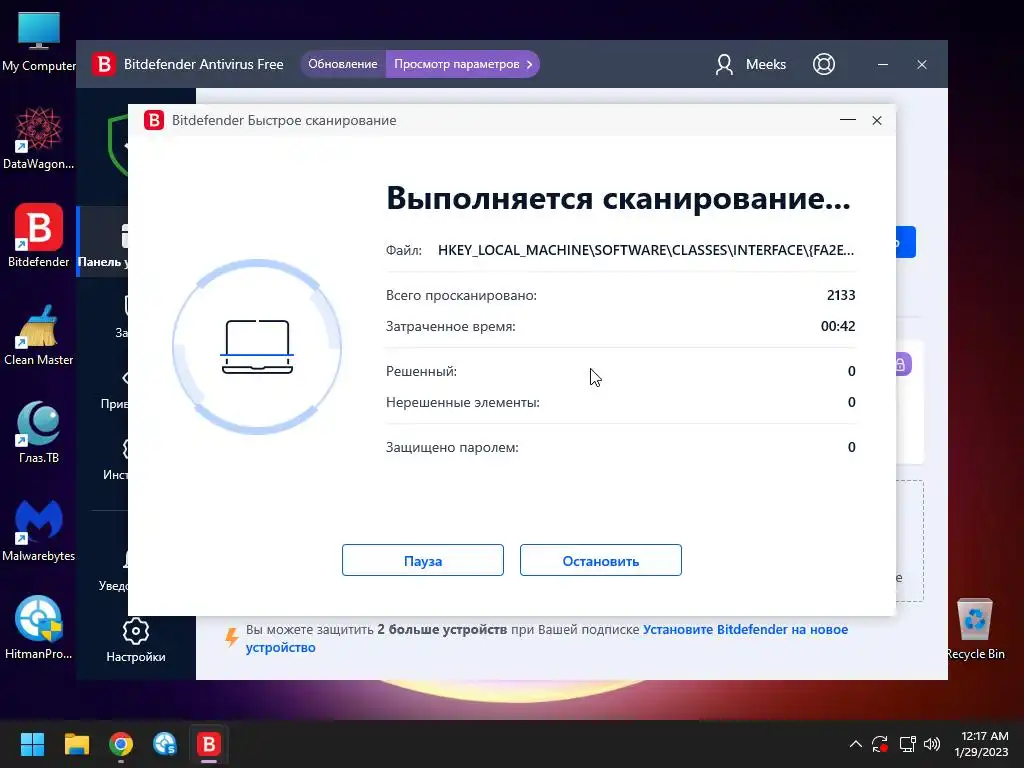The image size is (1024, 768).
Task: Click the elapsed time 00:42
Action: (838, 326)
